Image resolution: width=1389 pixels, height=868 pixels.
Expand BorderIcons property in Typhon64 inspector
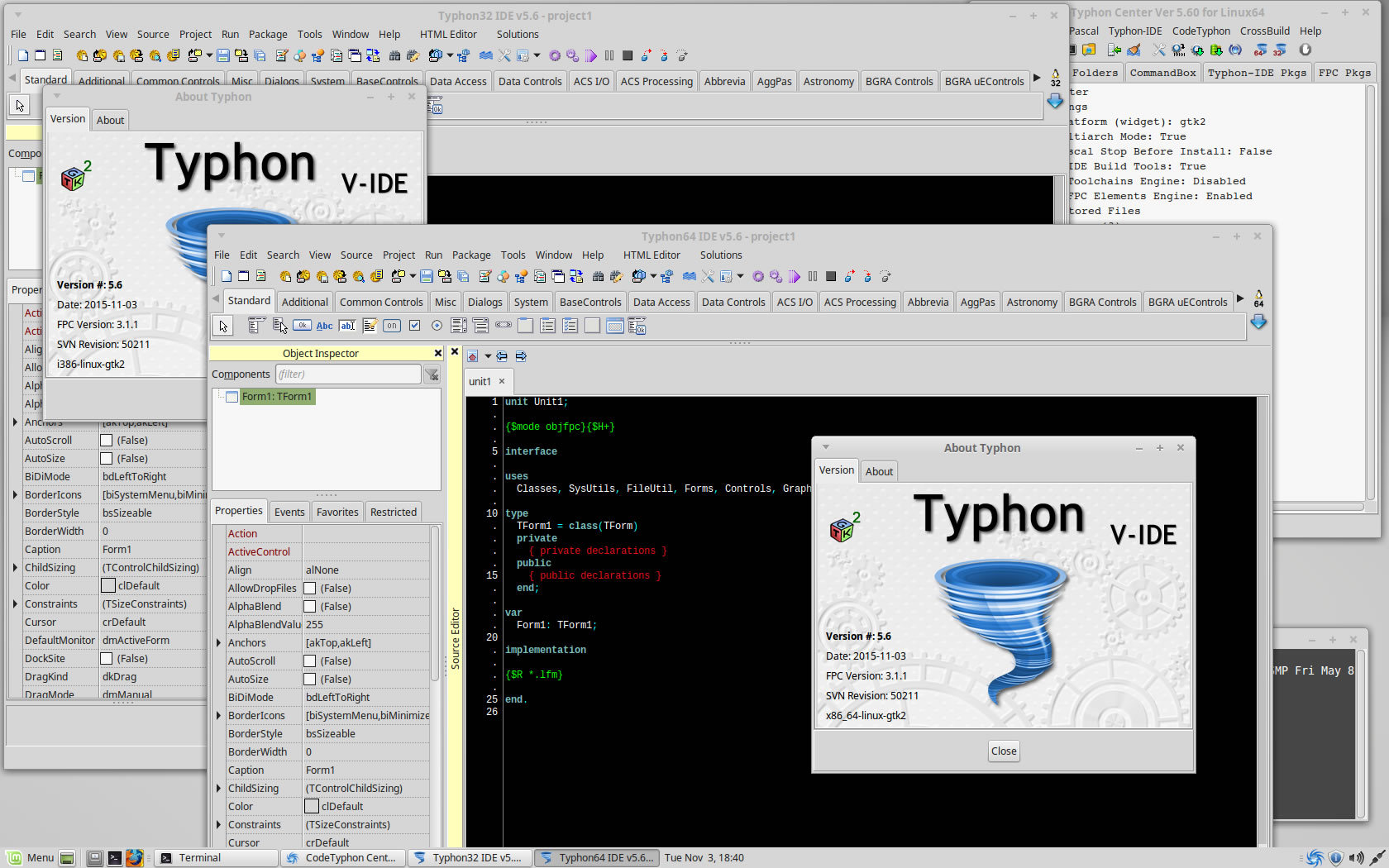[x=218, y=715]
